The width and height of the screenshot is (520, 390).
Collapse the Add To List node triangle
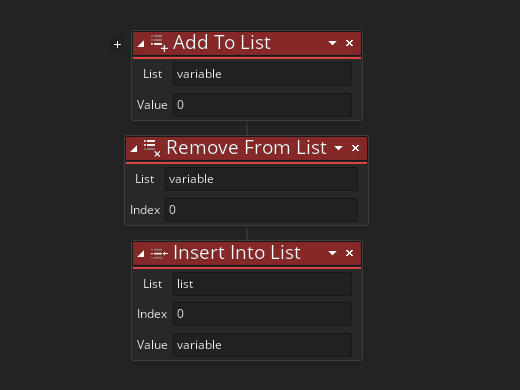click(141, 44)
